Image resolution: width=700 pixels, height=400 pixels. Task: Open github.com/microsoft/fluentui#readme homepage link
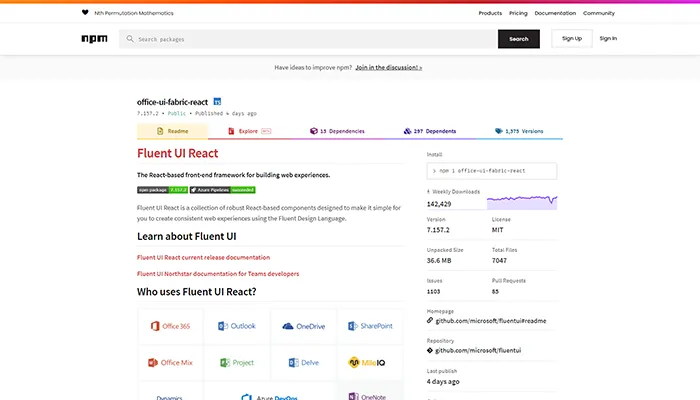tap(491, 321)
